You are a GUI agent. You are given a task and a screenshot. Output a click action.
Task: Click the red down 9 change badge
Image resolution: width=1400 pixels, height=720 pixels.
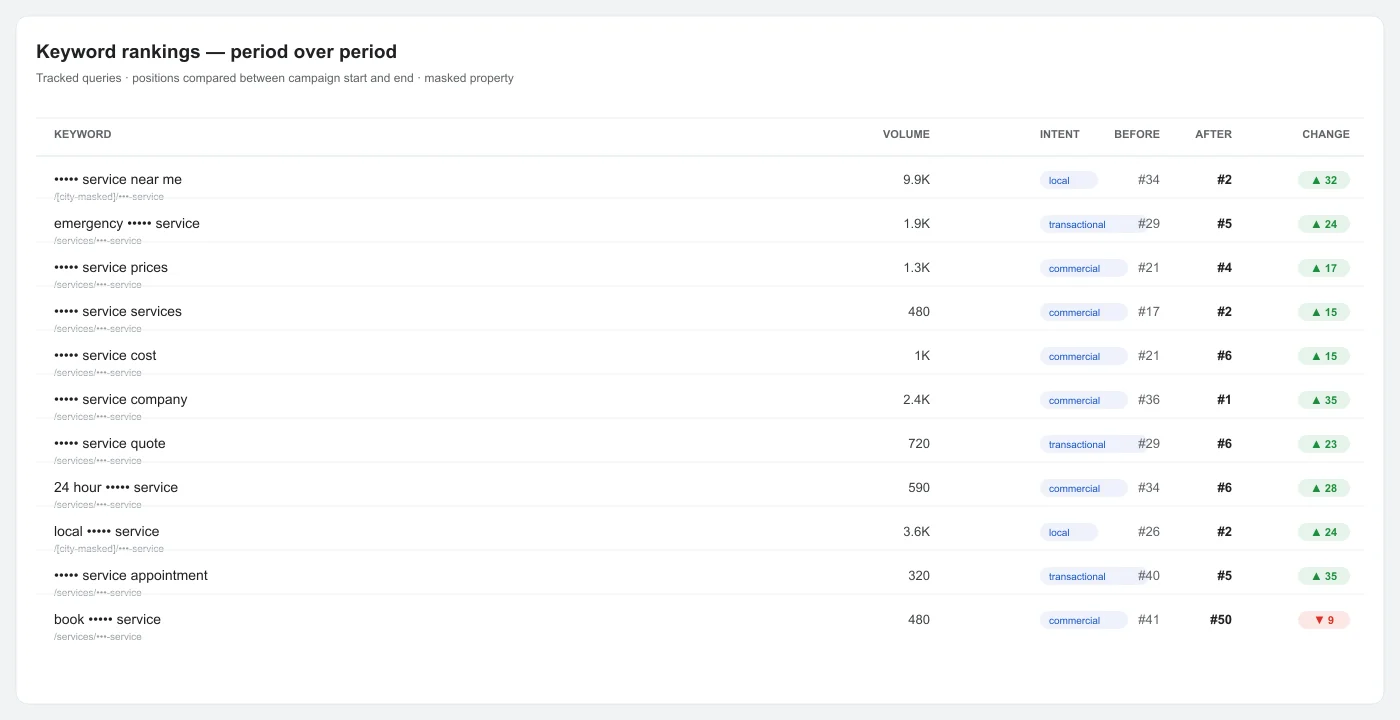coord(1324,620)
